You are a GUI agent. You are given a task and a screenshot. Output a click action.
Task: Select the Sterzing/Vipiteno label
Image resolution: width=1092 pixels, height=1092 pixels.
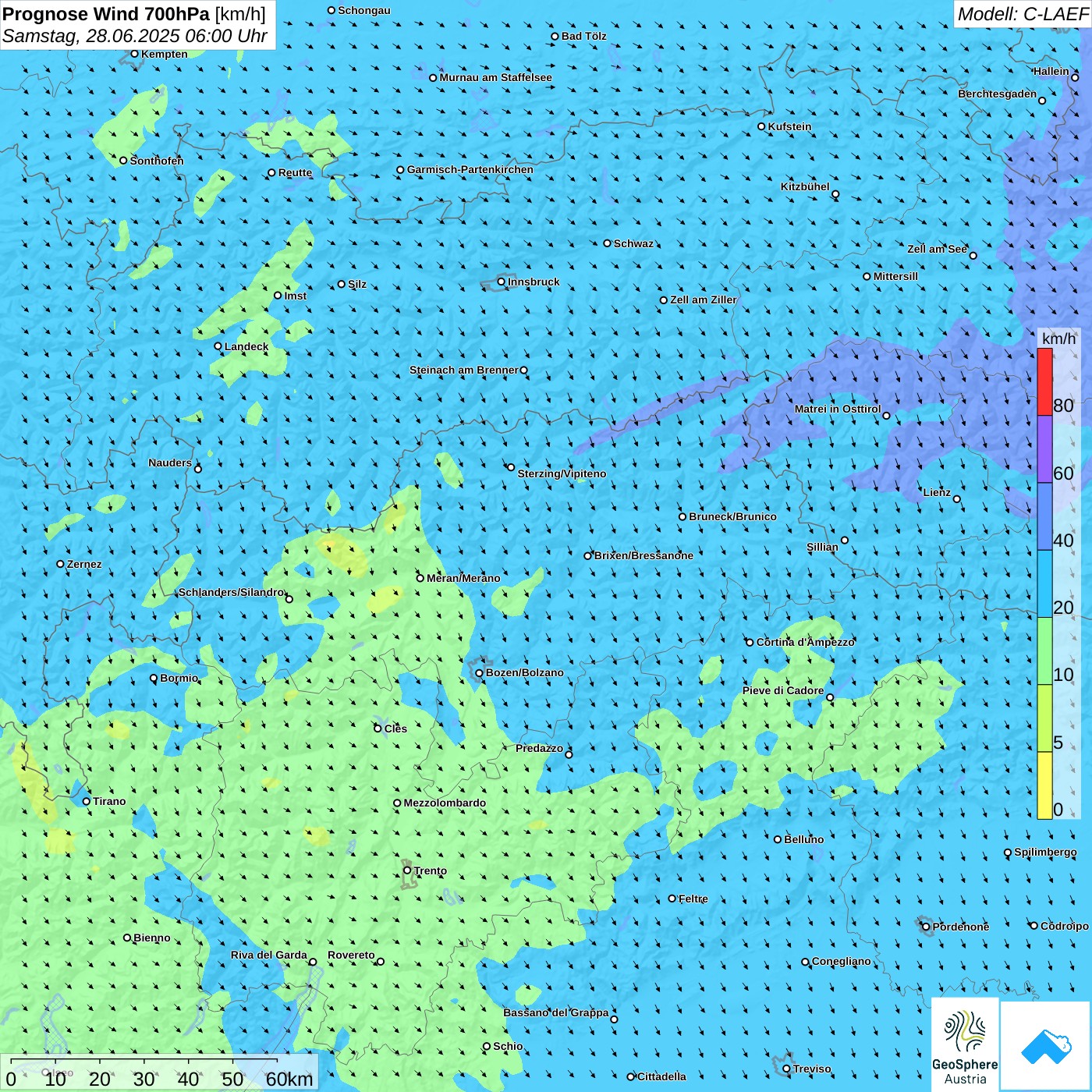pyautogui.click(x=562, y=474)
